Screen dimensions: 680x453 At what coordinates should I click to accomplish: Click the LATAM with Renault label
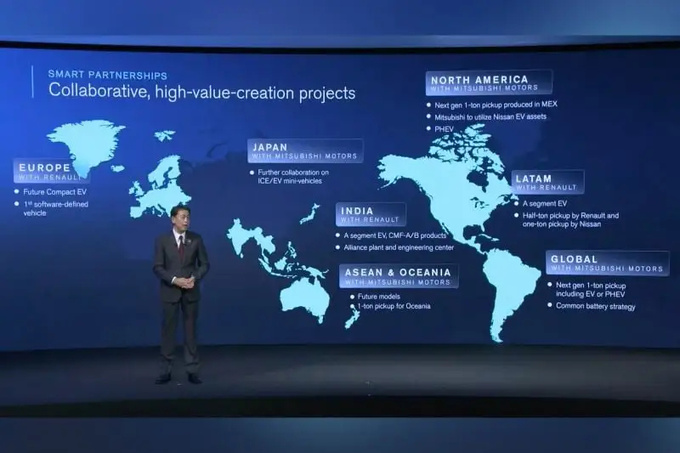point(547,182)
